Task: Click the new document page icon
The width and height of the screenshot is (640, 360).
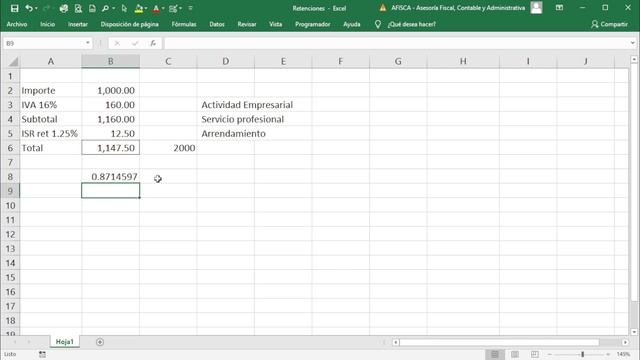Action: click(92, 8)
